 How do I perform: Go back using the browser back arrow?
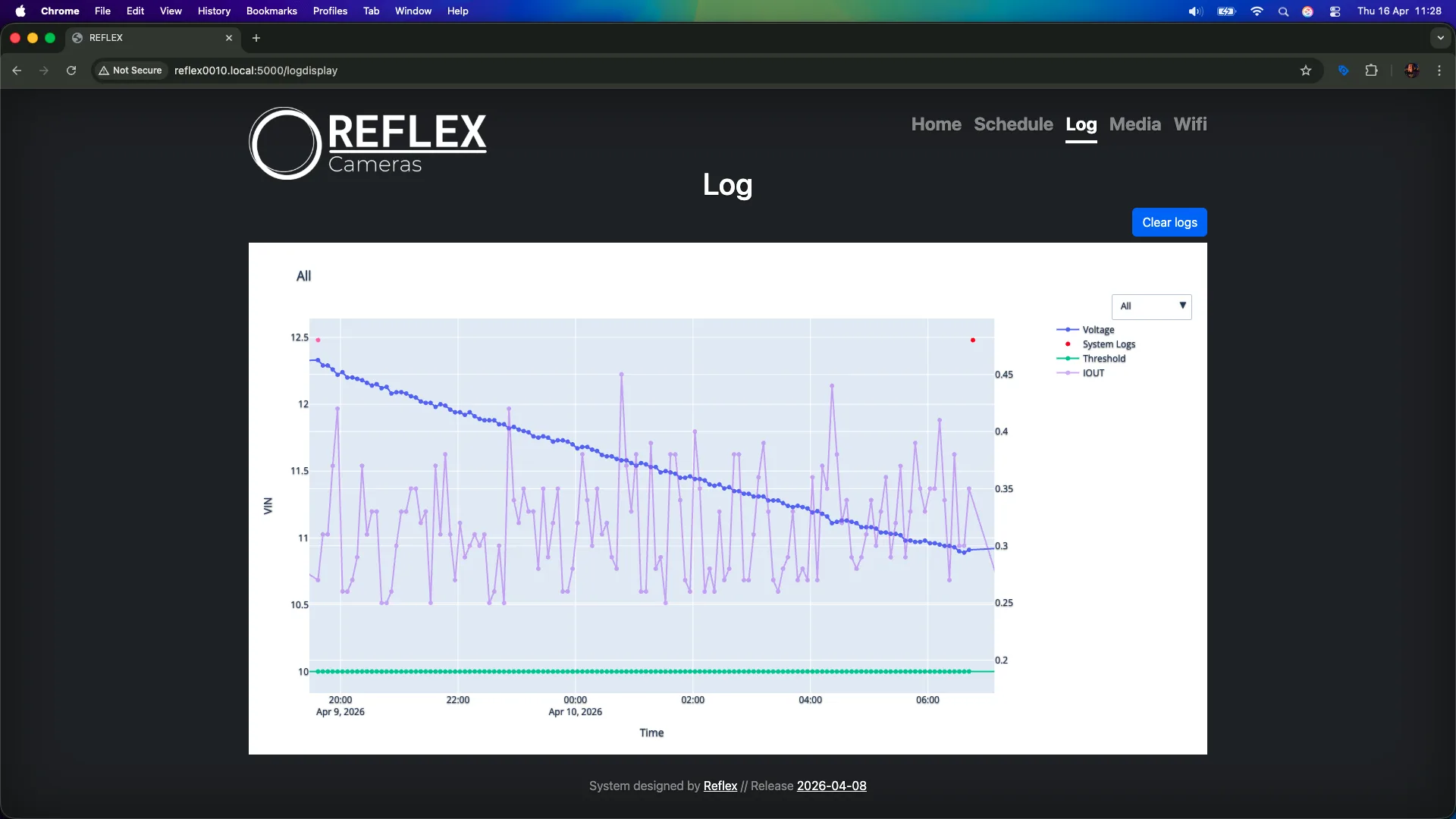[x=17, y=71]
